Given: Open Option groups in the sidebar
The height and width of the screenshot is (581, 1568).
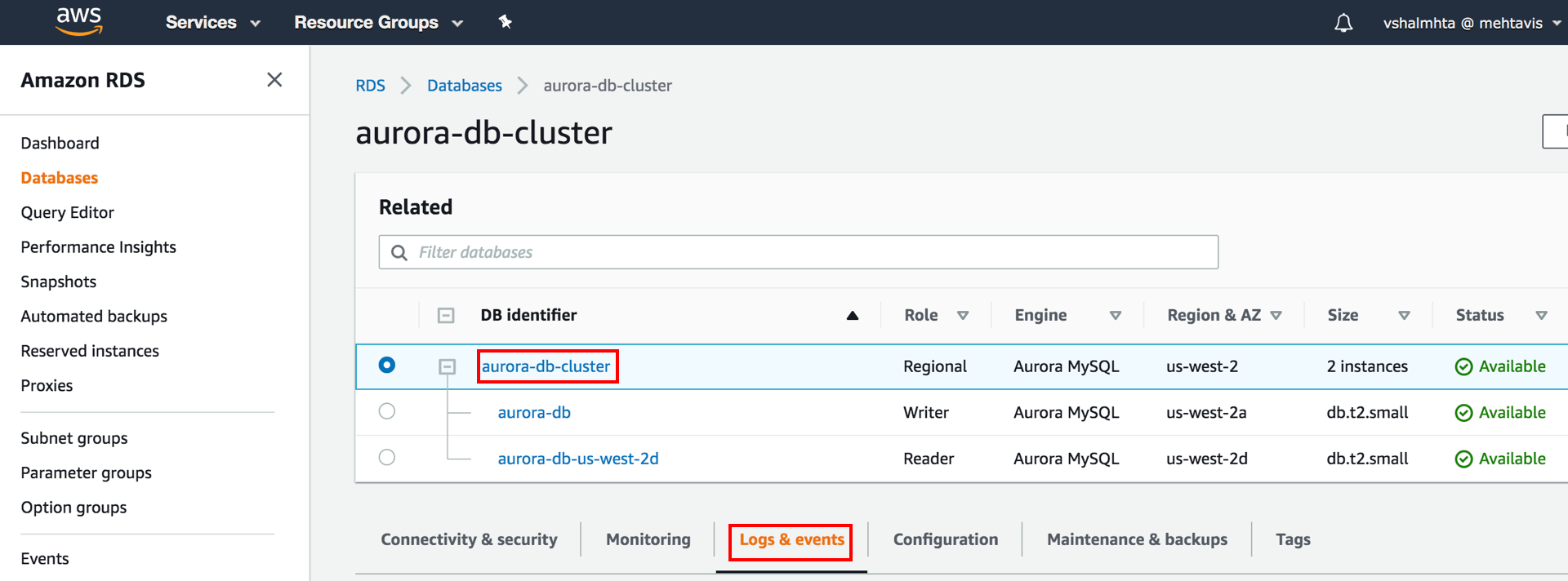Looking at the screenshot, I should (x=73, y=508).
